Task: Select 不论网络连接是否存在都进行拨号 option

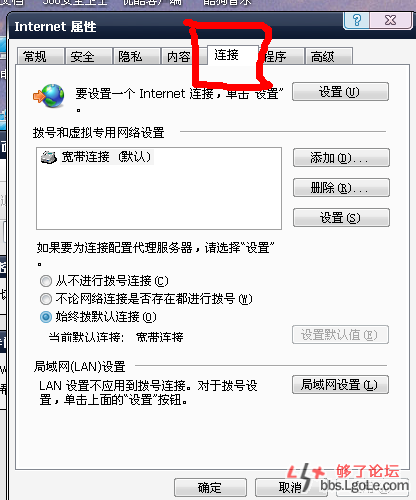Action: [x=46, y=299]
